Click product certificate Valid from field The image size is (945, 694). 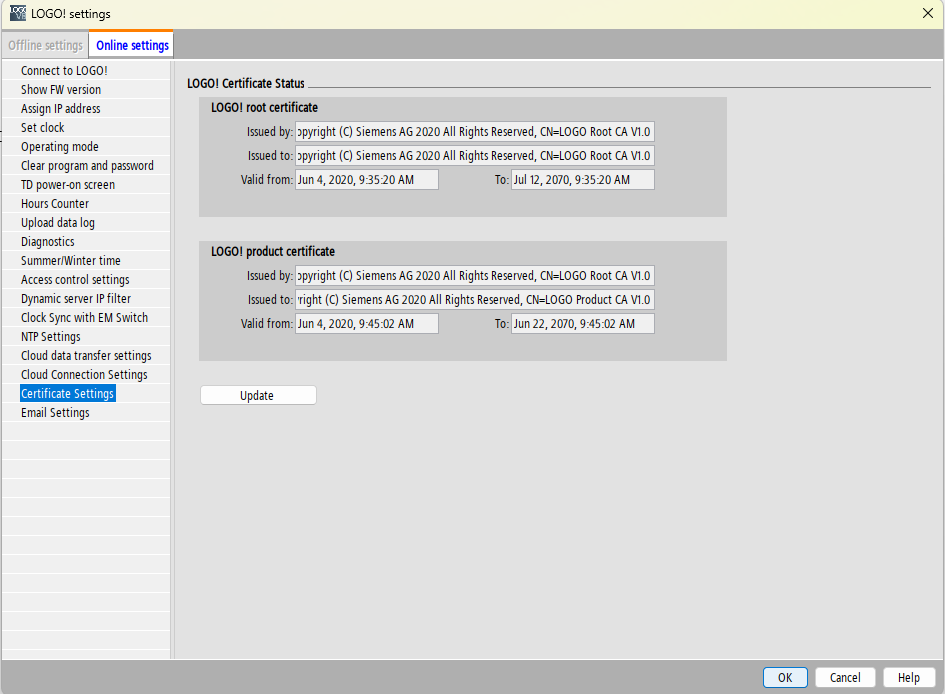coord(366,324)
